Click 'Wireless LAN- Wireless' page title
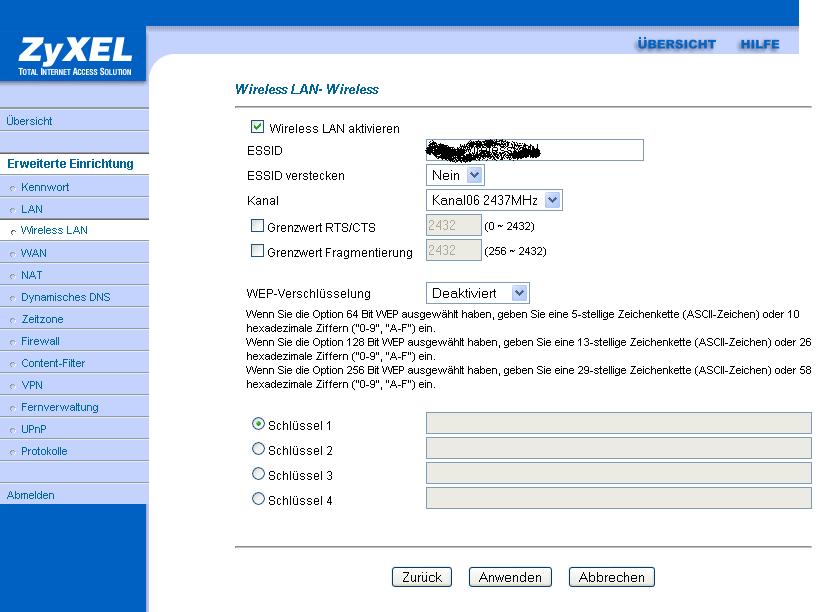 [307, 89]
